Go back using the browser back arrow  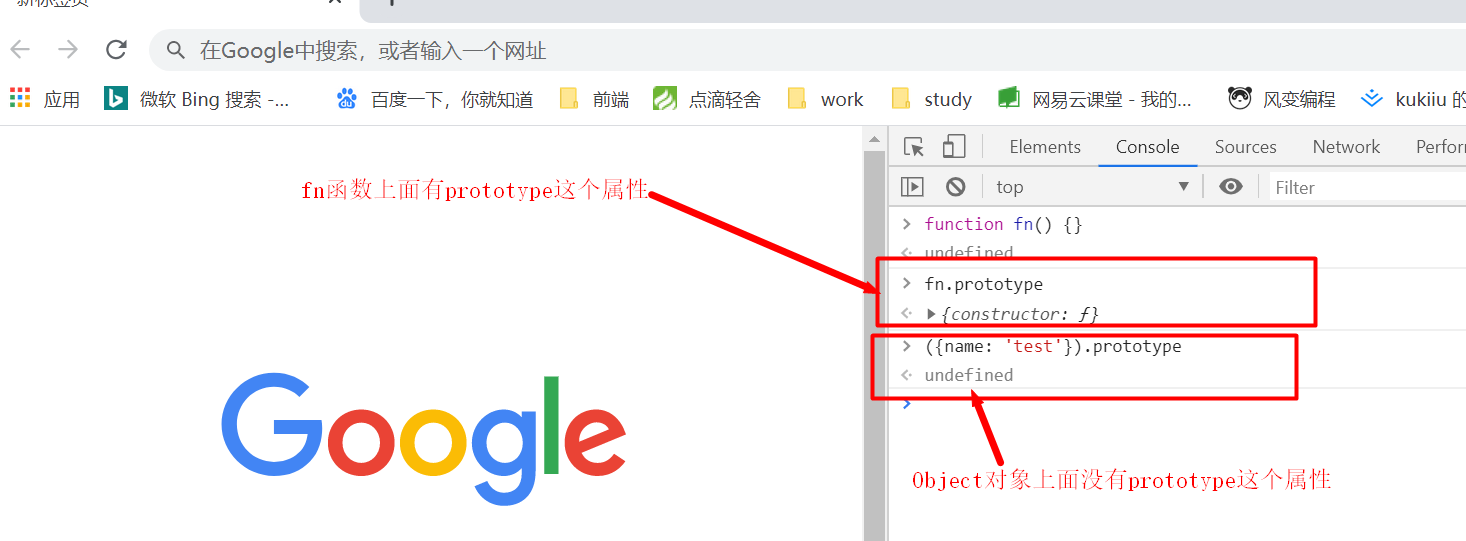tap(20, 50)
